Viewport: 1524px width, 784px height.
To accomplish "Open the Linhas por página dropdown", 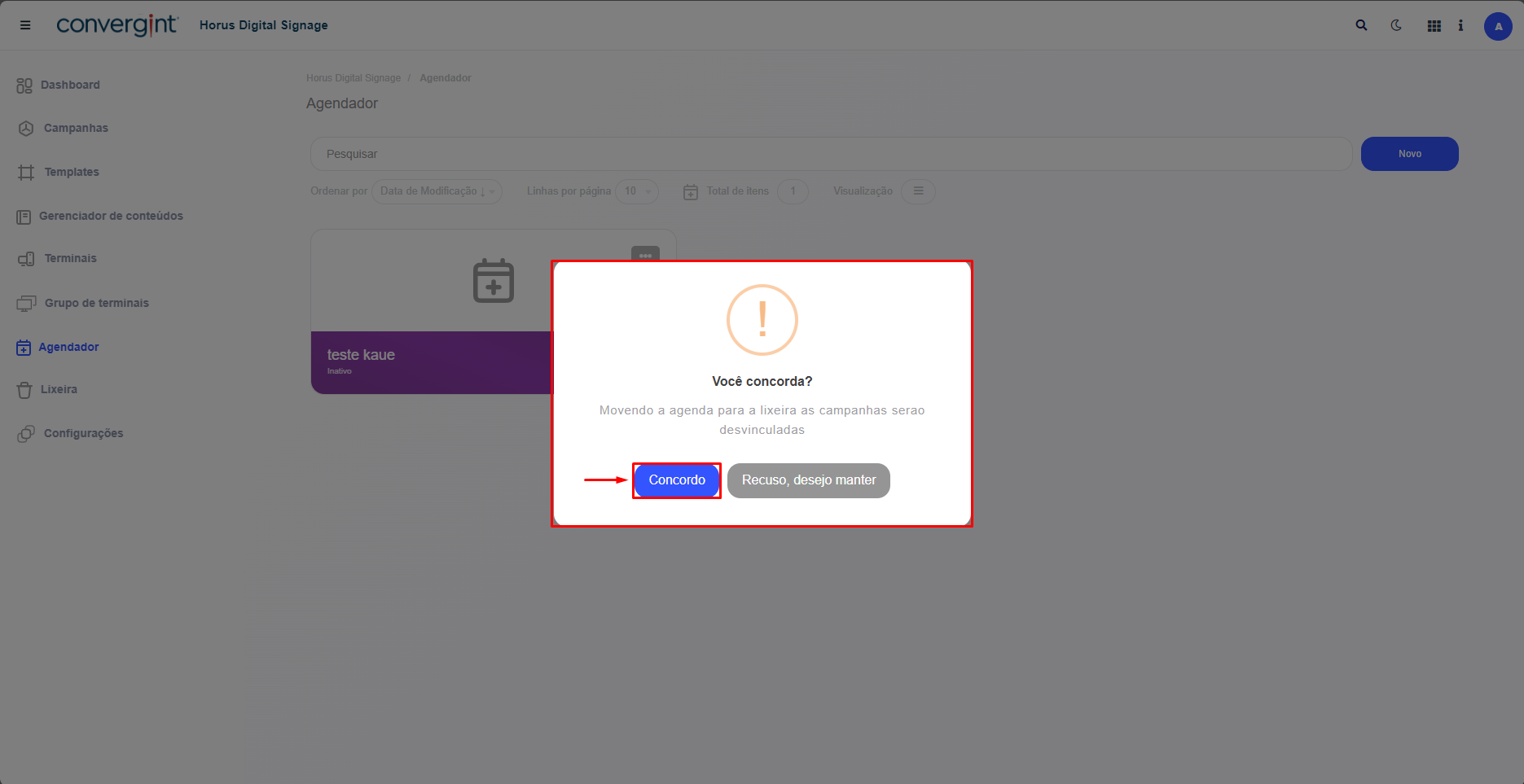I will coord(636,191).
